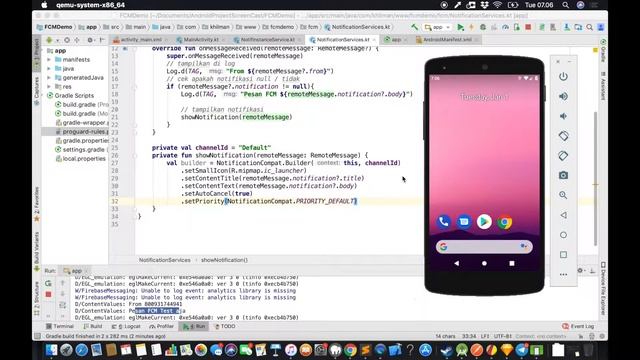This screenshot has width=640, height=360.
Task: Open the App Store from the Dock
Action: click(425, 350)
